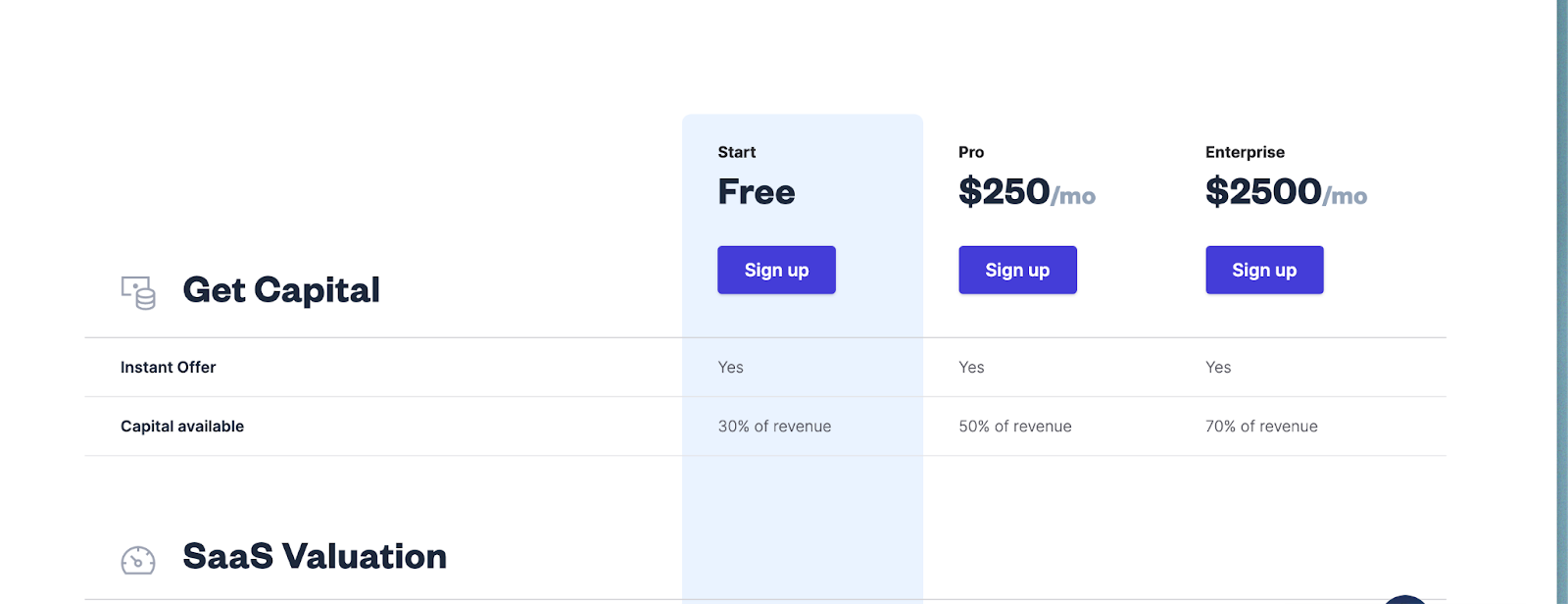The height and width of the screenshot is (604, 1568).
Task: Click the Free price text
Action: click(757, 192)
